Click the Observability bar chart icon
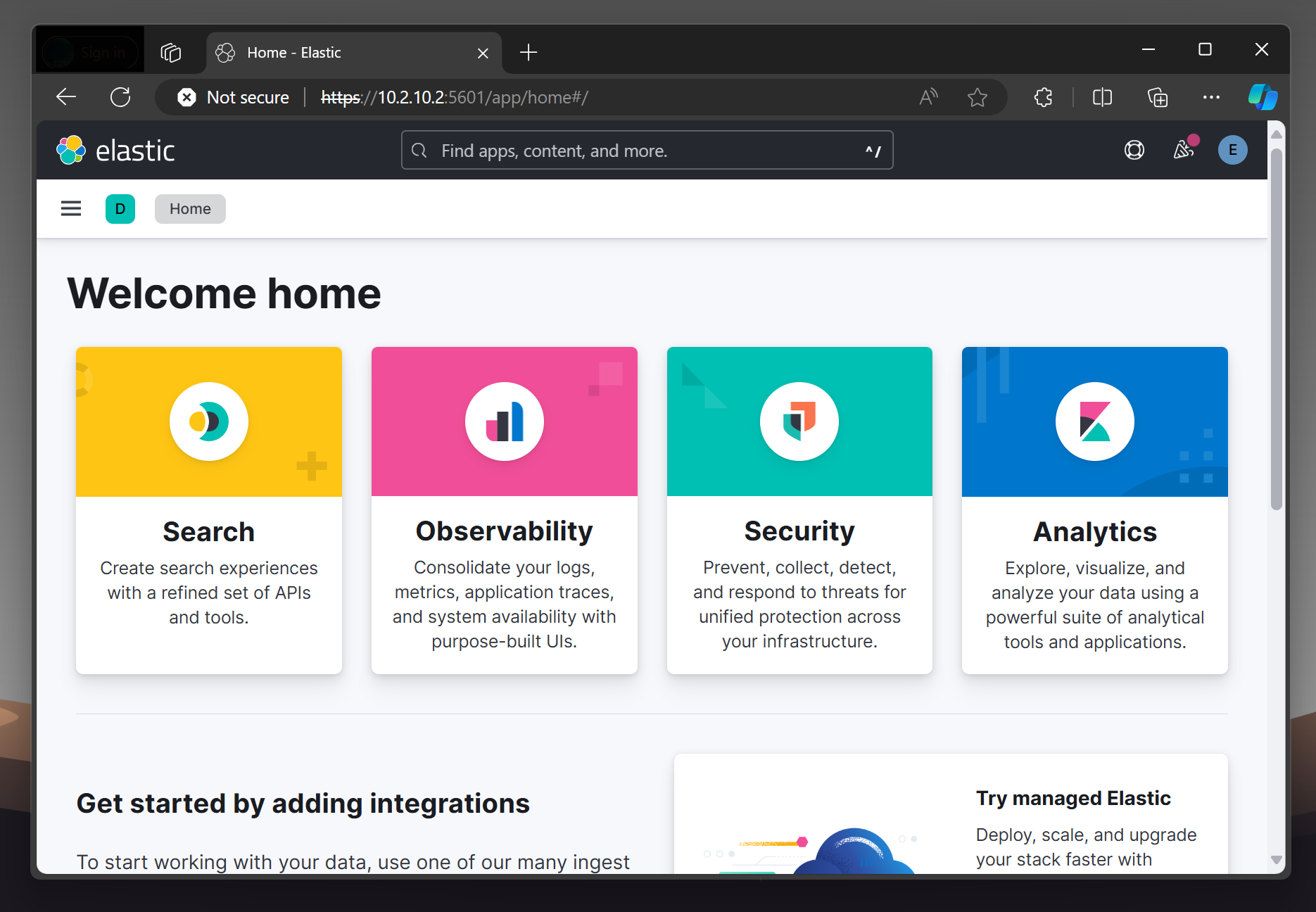Image resolution: width=1316 pixels, height=912 pixels. (505, 422)
